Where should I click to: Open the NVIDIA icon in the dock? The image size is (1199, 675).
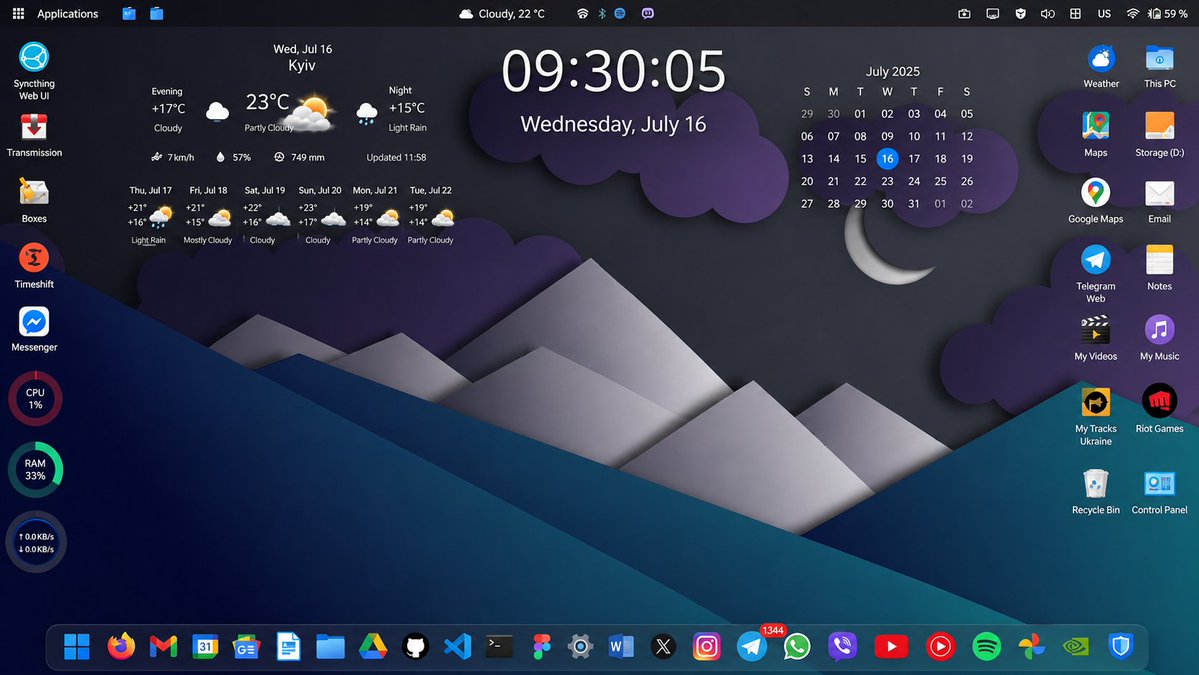point(1076,647)
